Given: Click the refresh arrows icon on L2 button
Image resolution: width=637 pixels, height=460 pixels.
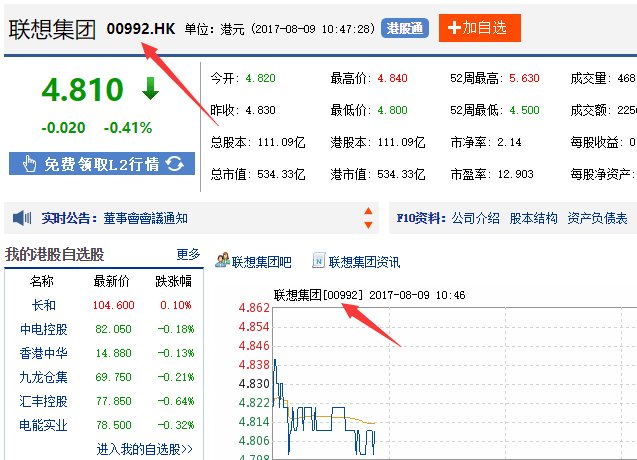Looking at the screenshot, I should pos(175,164).
